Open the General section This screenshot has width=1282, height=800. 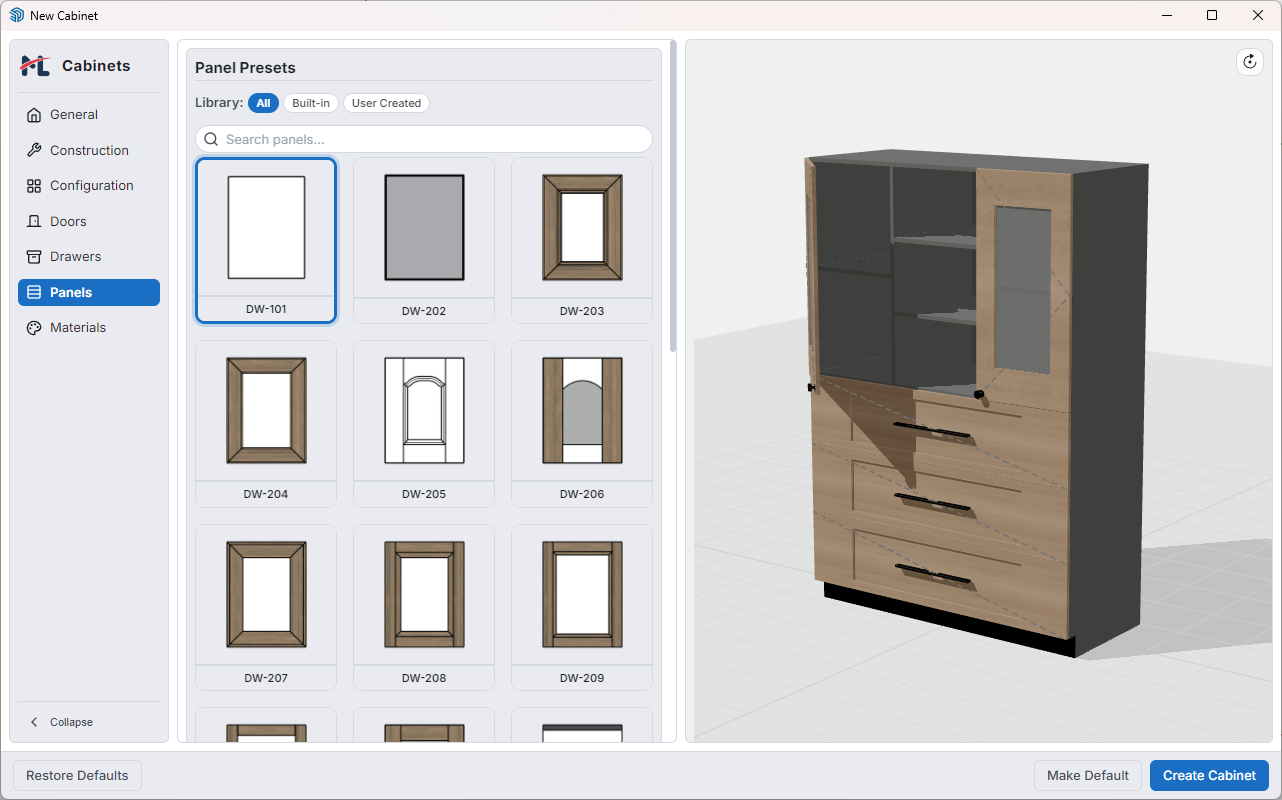coord(89,115)
